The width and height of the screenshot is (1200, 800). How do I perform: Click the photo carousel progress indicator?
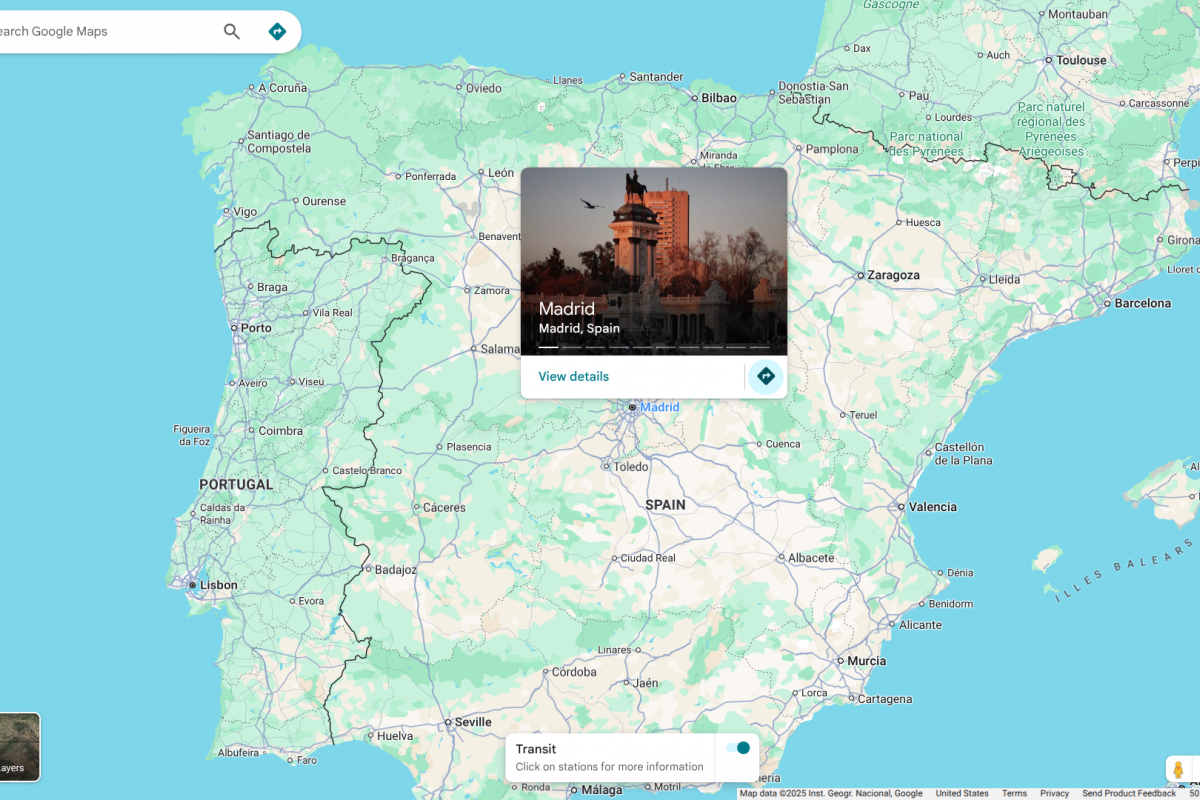(653, 347)
